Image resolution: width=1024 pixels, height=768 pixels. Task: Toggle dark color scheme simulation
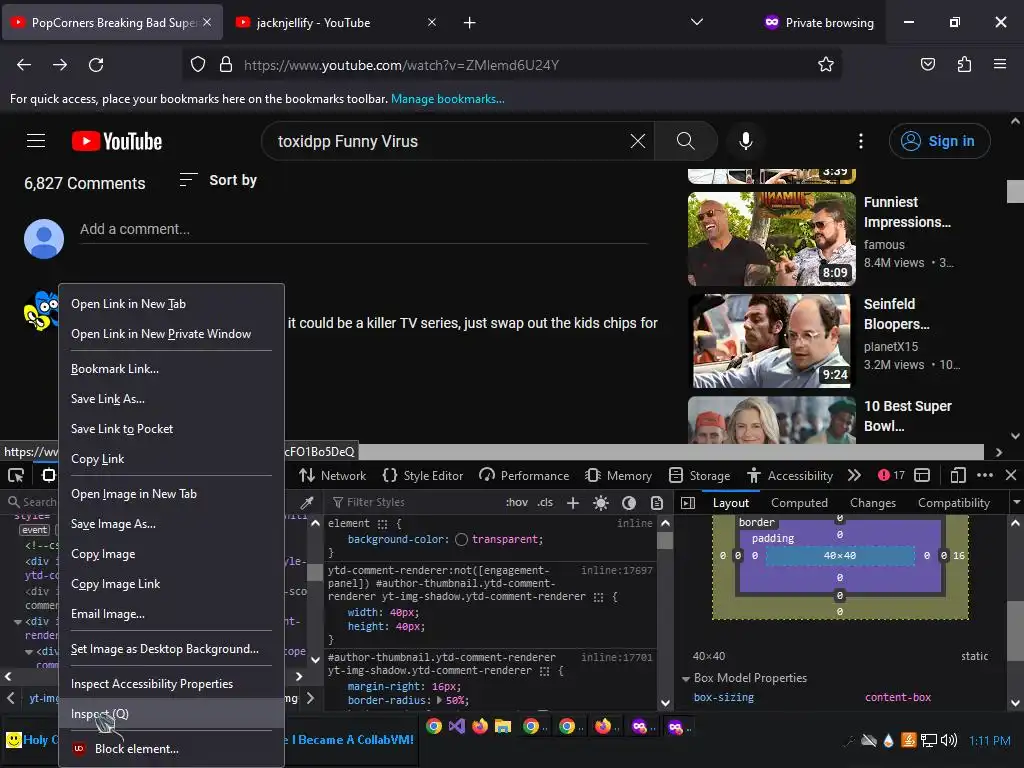[x=629, y=502]
